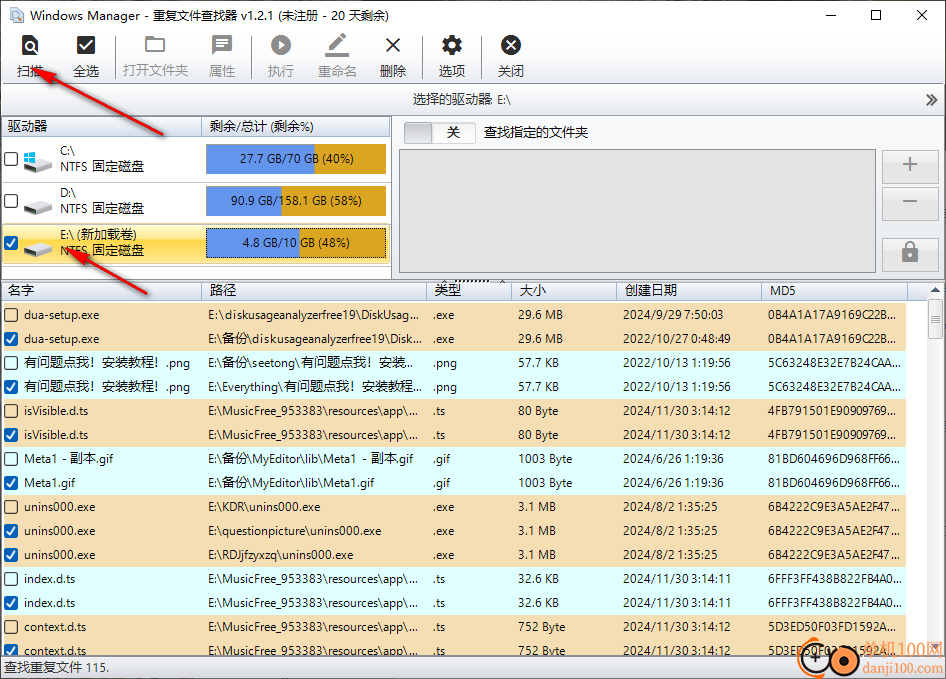The image size is (946, 679).
Task: Start a scan with the 扫描 icon
Action: (x=30, y=45)
